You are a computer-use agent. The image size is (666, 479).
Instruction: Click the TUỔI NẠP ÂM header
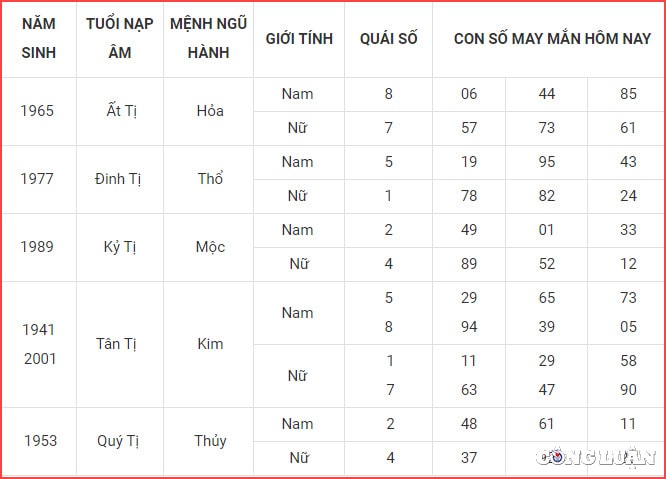tap(120, 38)
